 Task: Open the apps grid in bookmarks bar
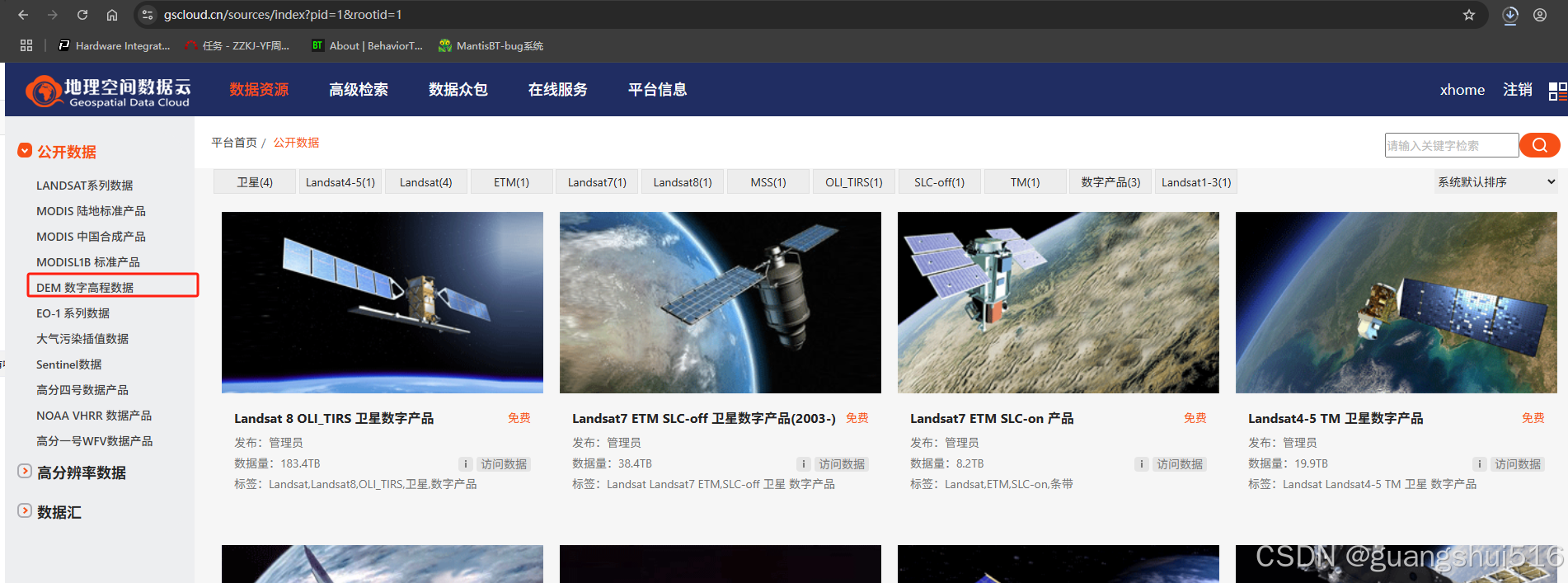click(26, 45)
